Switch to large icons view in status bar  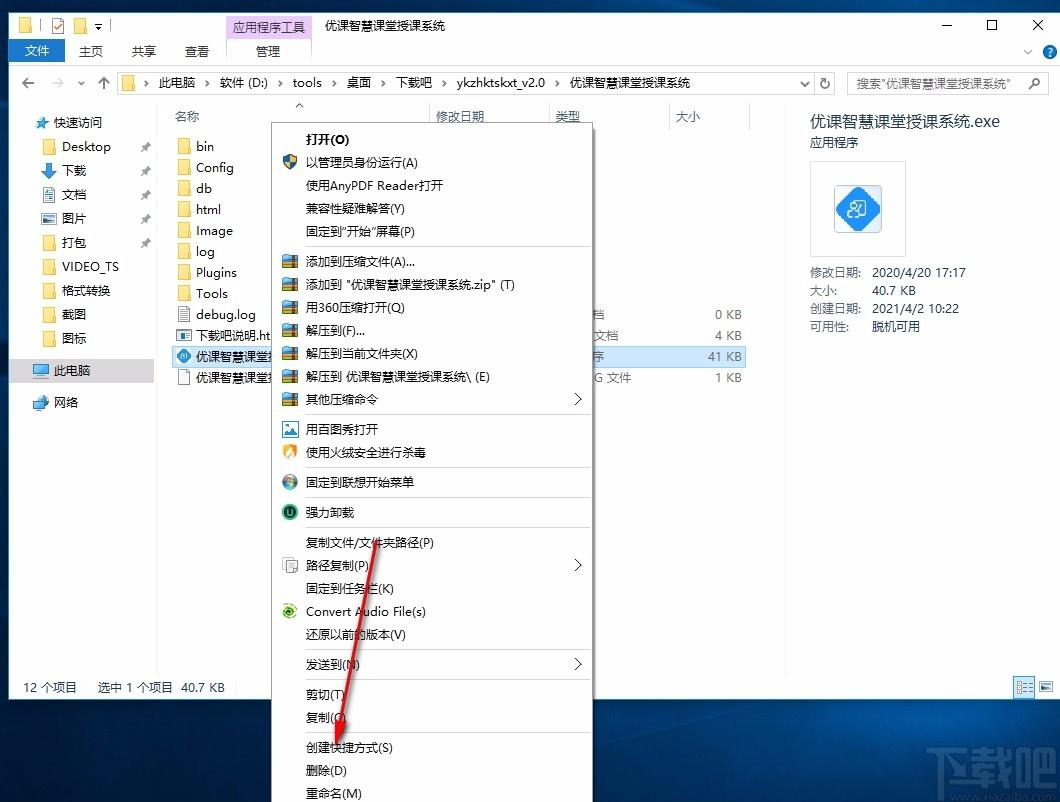pyautogui.click(x=1046, y=687)
